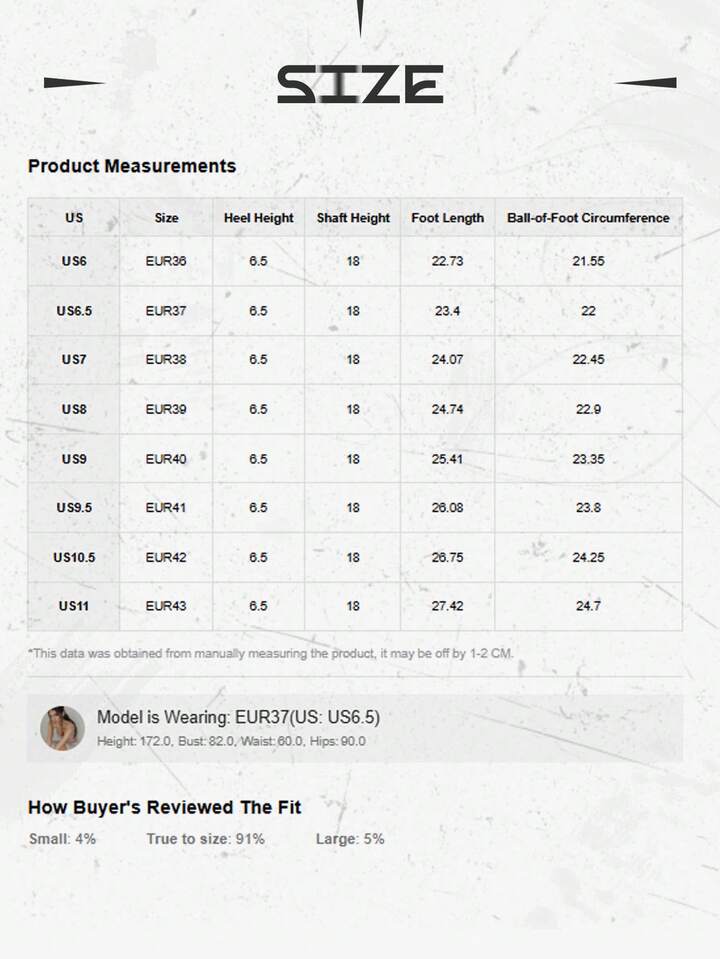Click the Ball-of-Foot Circumference column header
720x959 pixels.
point(588,218)
